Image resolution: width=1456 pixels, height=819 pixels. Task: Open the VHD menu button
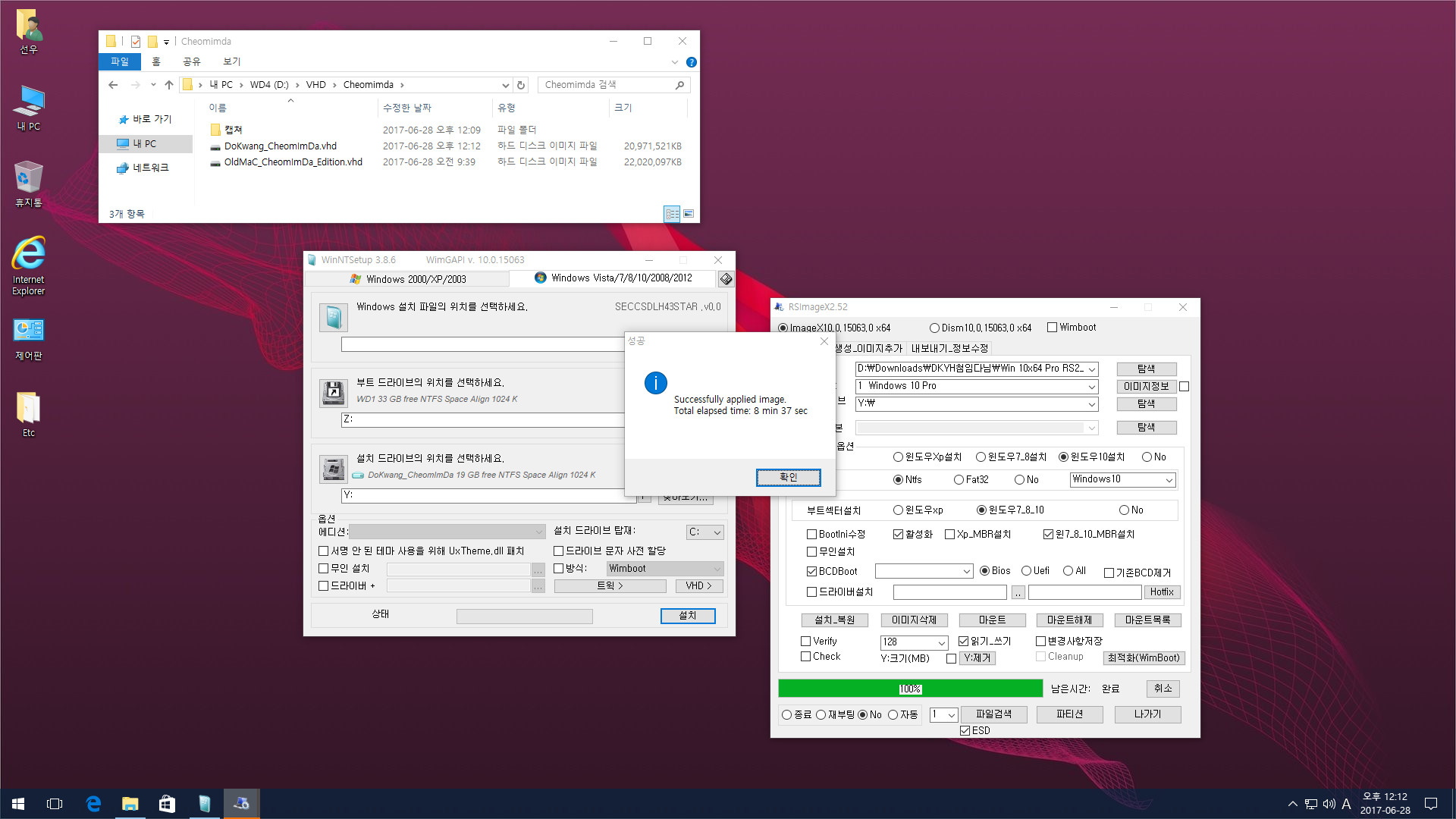click(698, 586)
